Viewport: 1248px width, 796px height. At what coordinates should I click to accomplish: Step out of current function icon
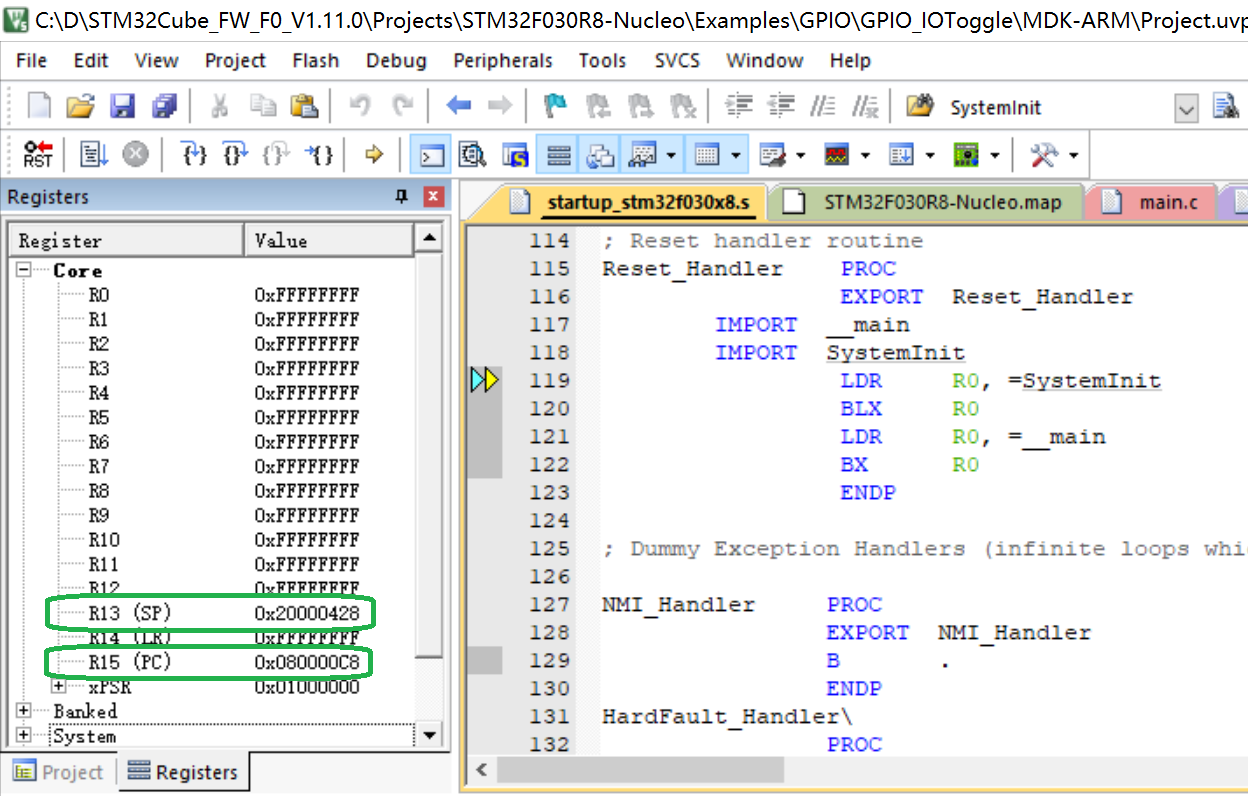pos(277,154)
